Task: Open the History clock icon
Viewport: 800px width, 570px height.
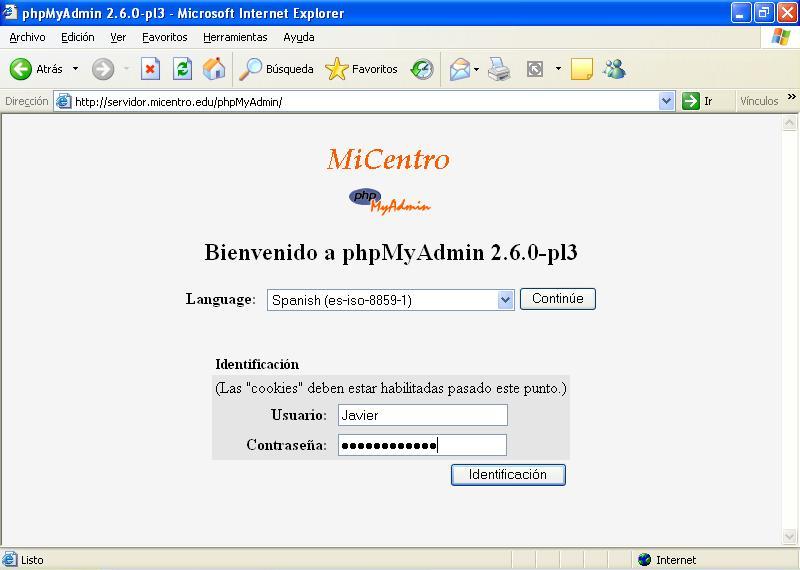Action: click(x=422, y=69)
